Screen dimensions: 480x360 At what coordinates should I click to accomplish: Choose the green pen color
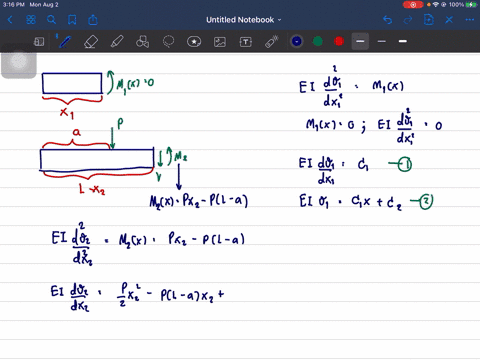318,41
